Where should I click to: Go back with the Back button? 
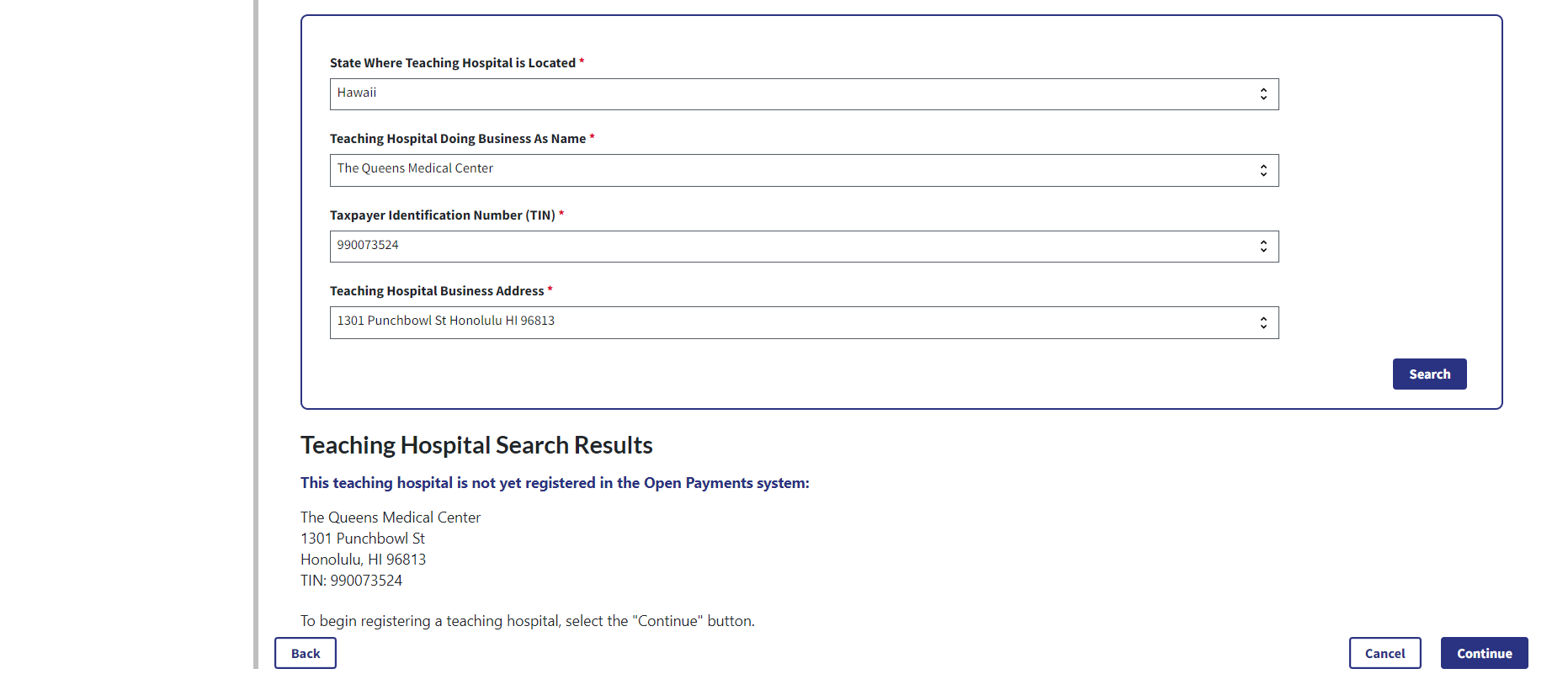(306, 653)
